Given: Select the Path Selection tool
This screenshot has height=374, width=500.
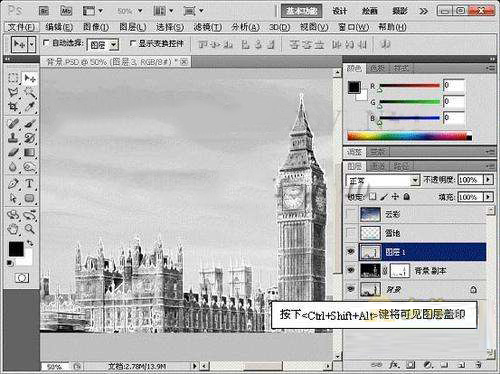Looking at the screenshot, I should 13,198.
